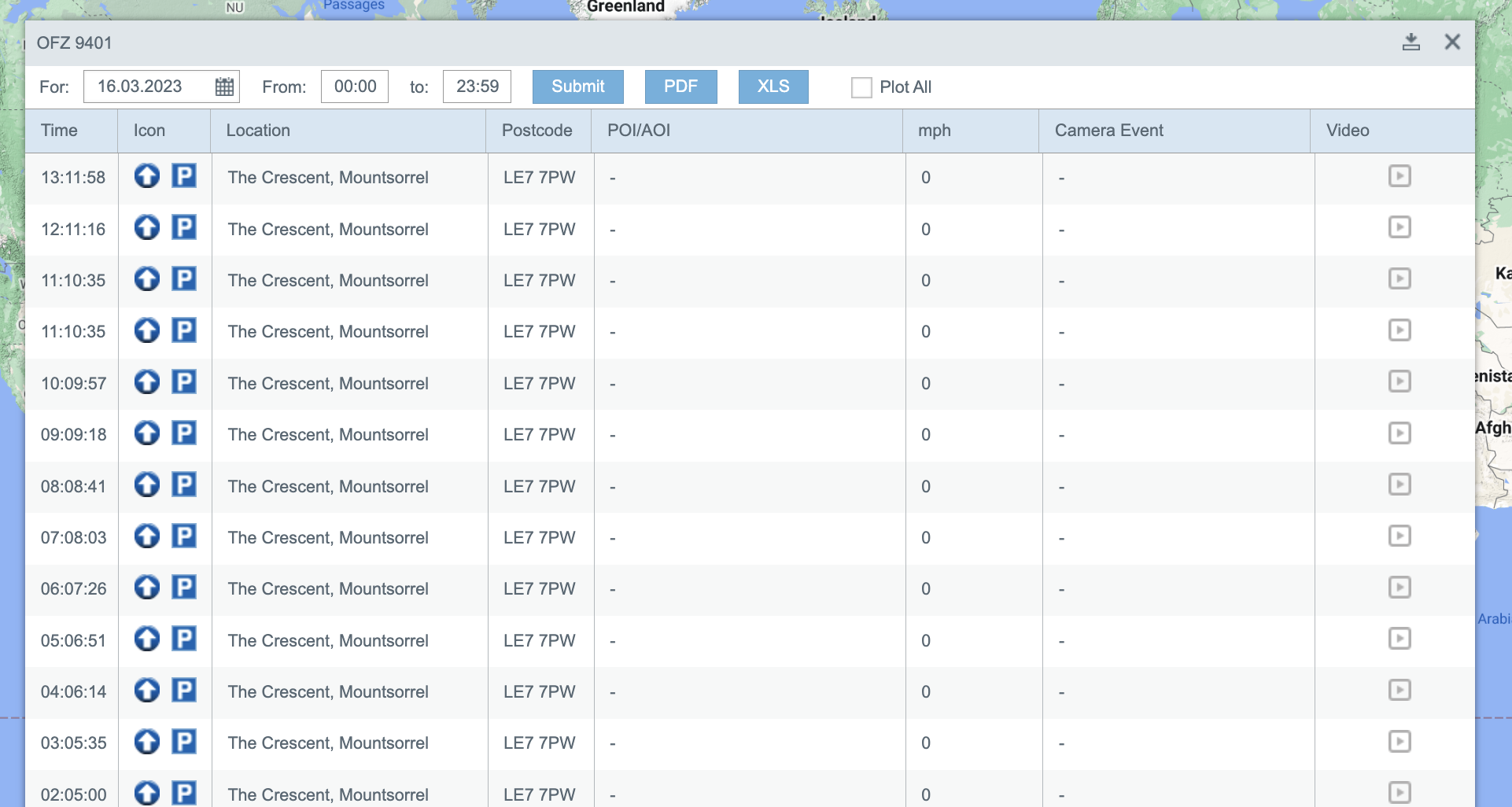Close the OFZ 9401 report panel

(x=1452, y=42)
